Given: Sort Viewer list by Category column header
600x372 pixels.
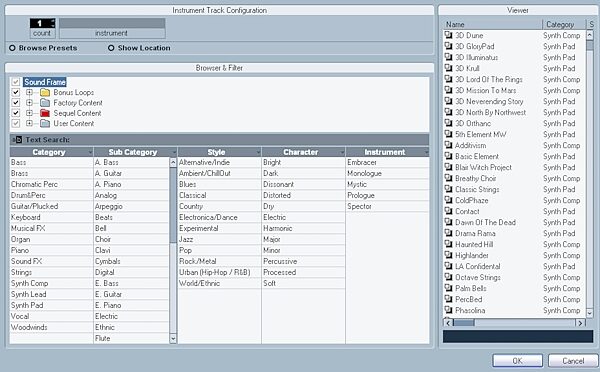Looking at the screenshot, I should 564,24.
